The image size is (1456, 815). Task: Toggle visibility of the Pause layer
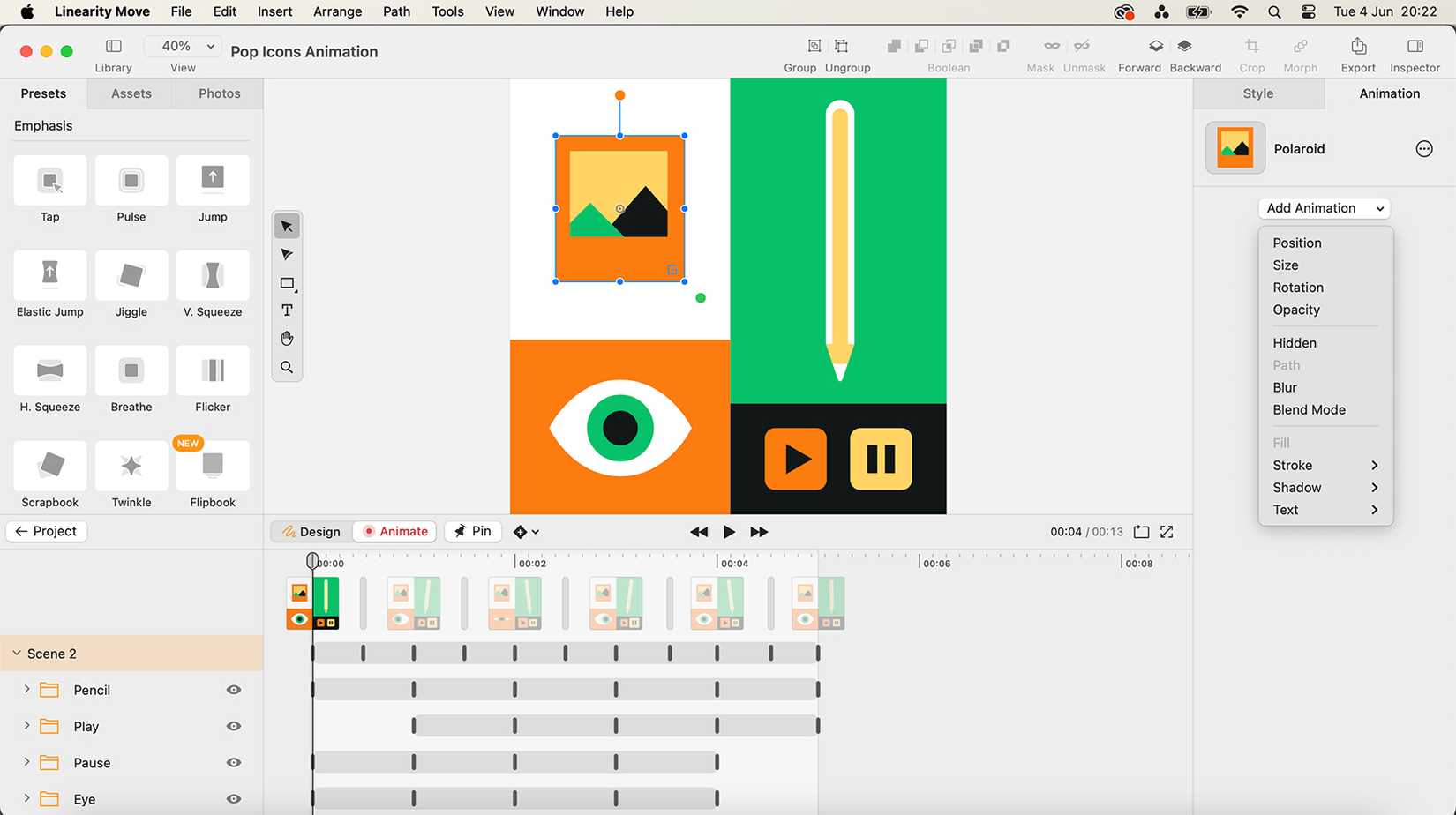point(233,762)
